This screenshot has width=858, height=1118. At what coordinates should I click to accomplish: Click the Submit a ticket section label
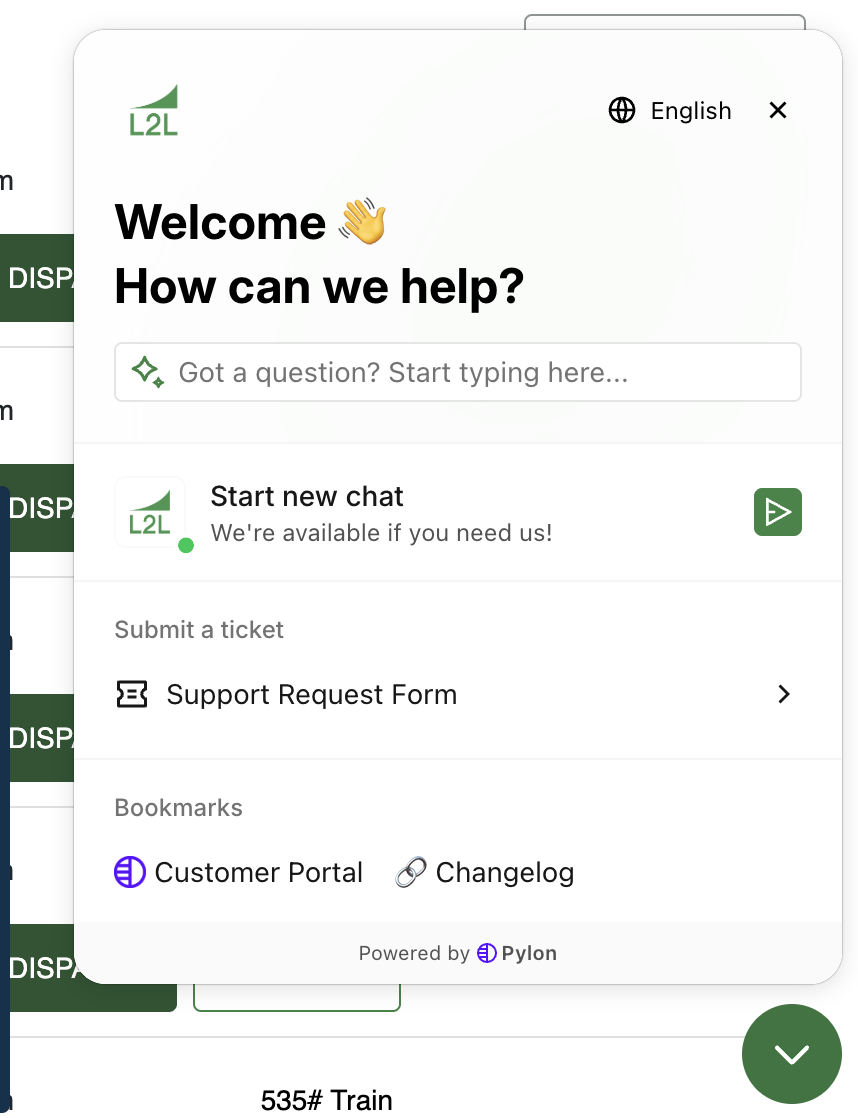click(199, 630)
